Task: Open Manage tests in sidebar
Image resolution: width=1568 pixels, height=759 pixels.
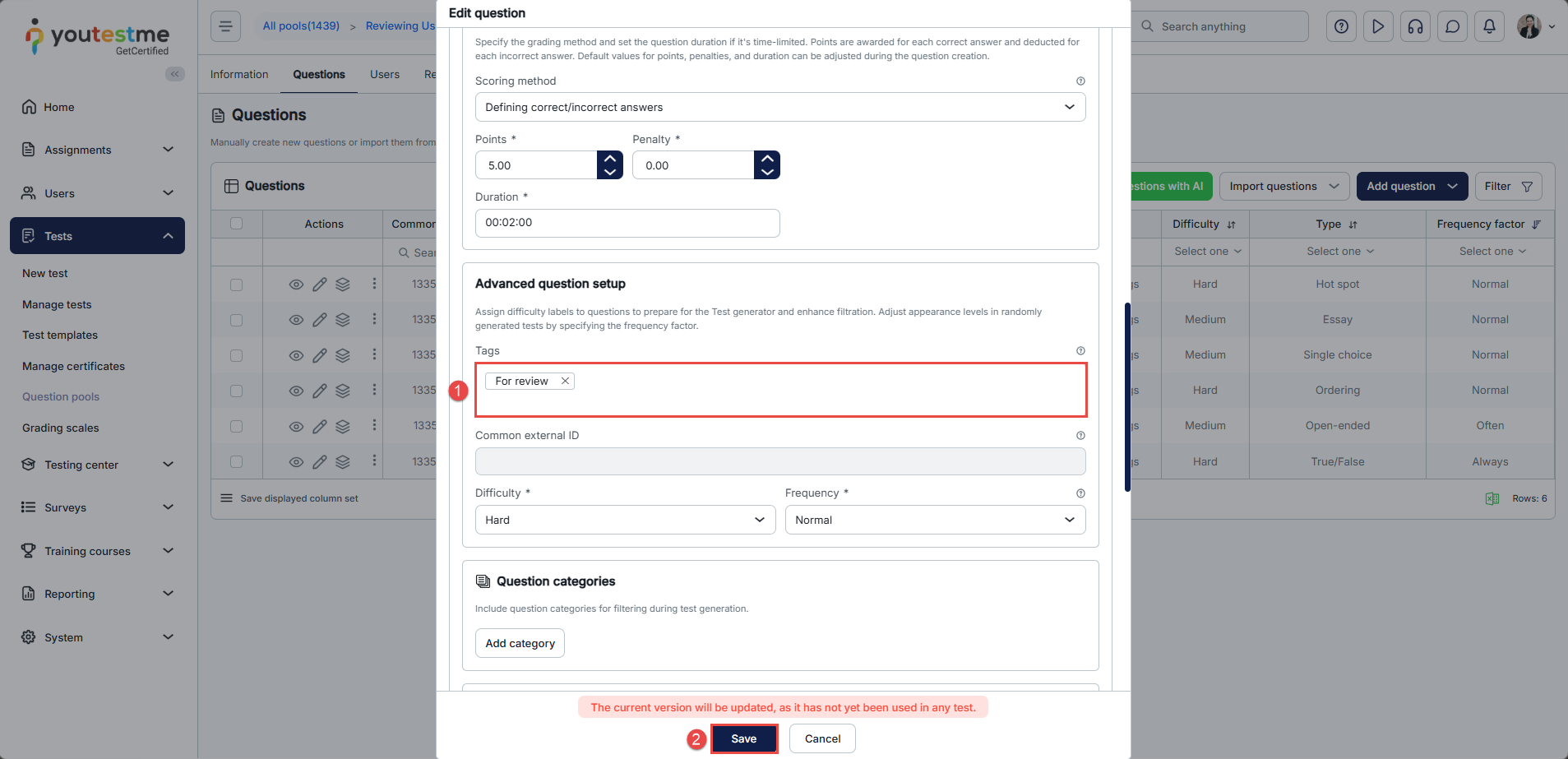Action: click(x=57, y=304)
